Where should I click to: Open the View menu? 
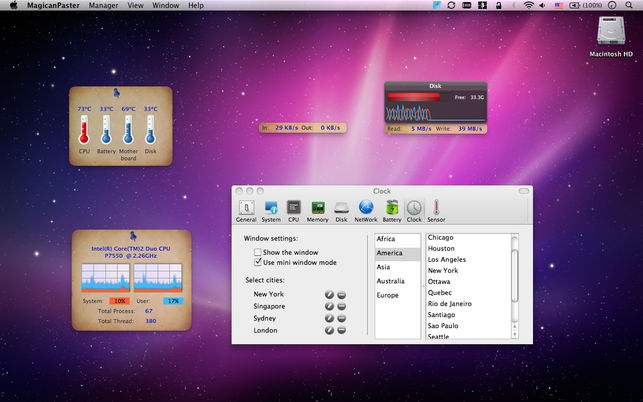click(135, 5)
